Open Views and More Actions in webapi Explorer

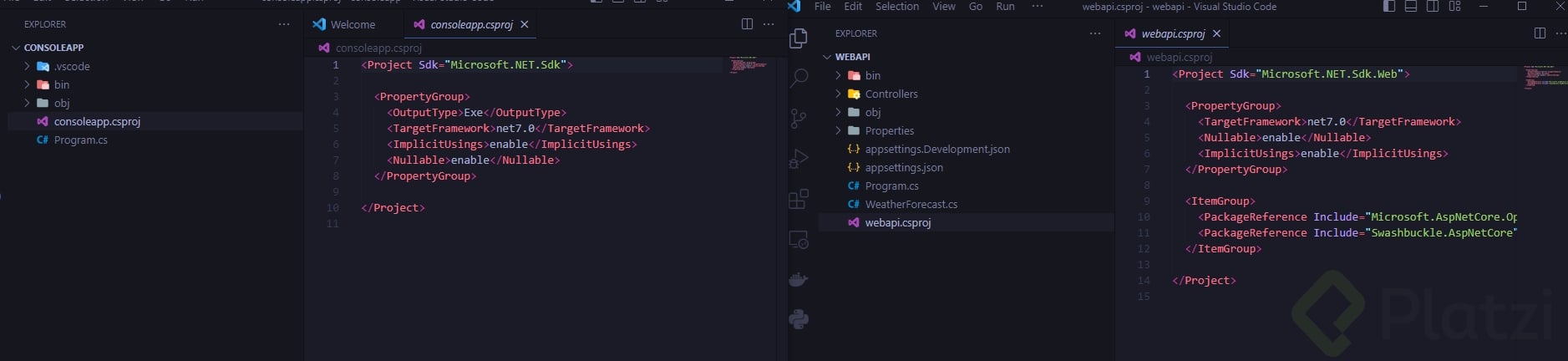pyautogui.click(x=1095, y=33)
